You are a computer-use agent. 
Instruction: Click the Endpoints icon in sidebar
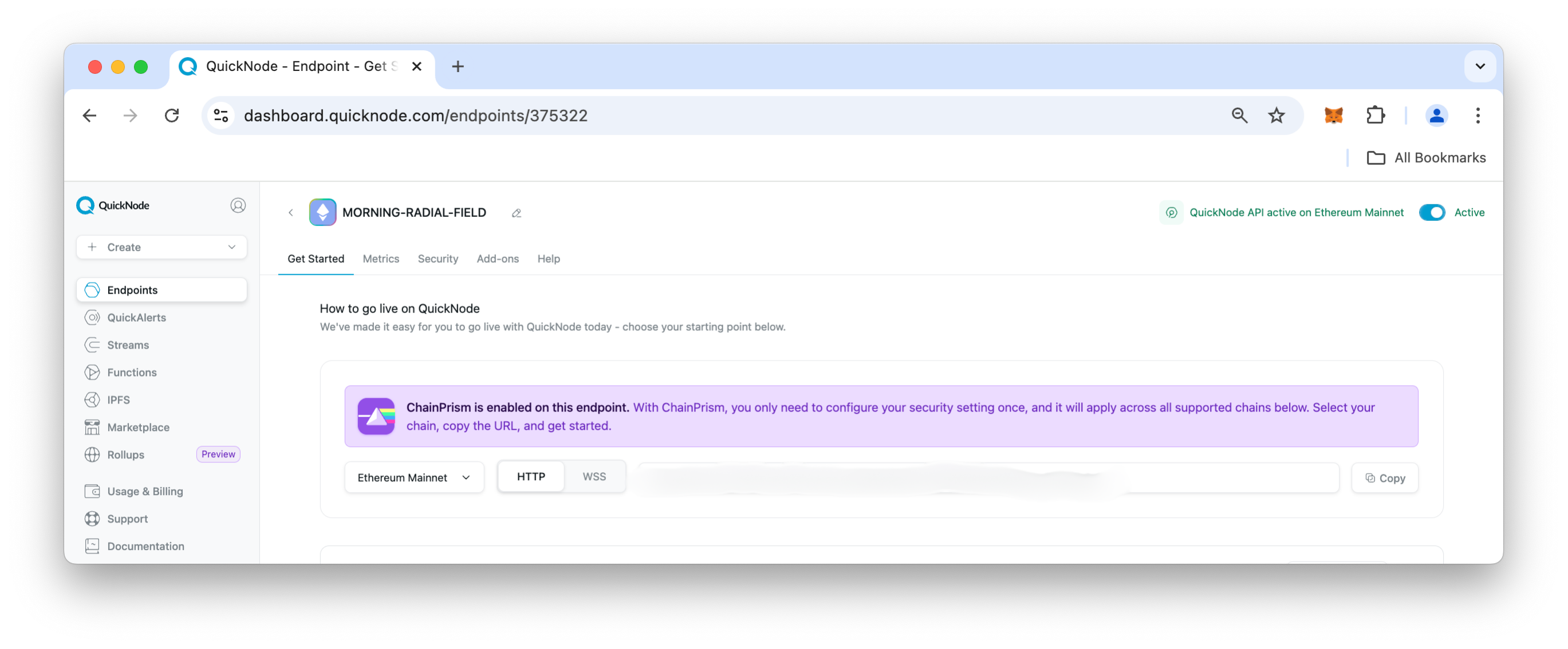(x=92, y=290)
